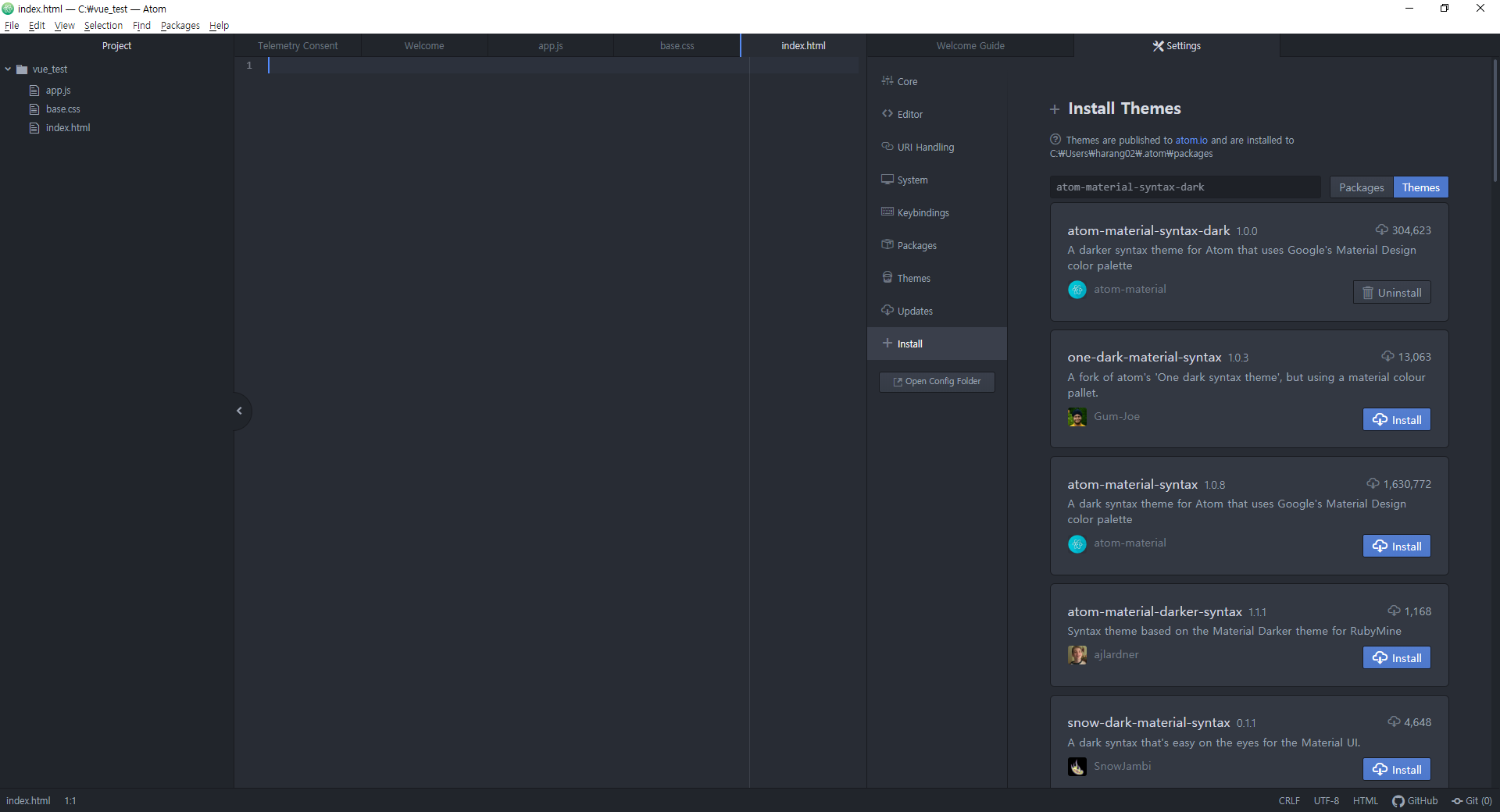Switch to the Welcome Guide tab
Viewport: 1500px width, 812px height.
point(970,46)
